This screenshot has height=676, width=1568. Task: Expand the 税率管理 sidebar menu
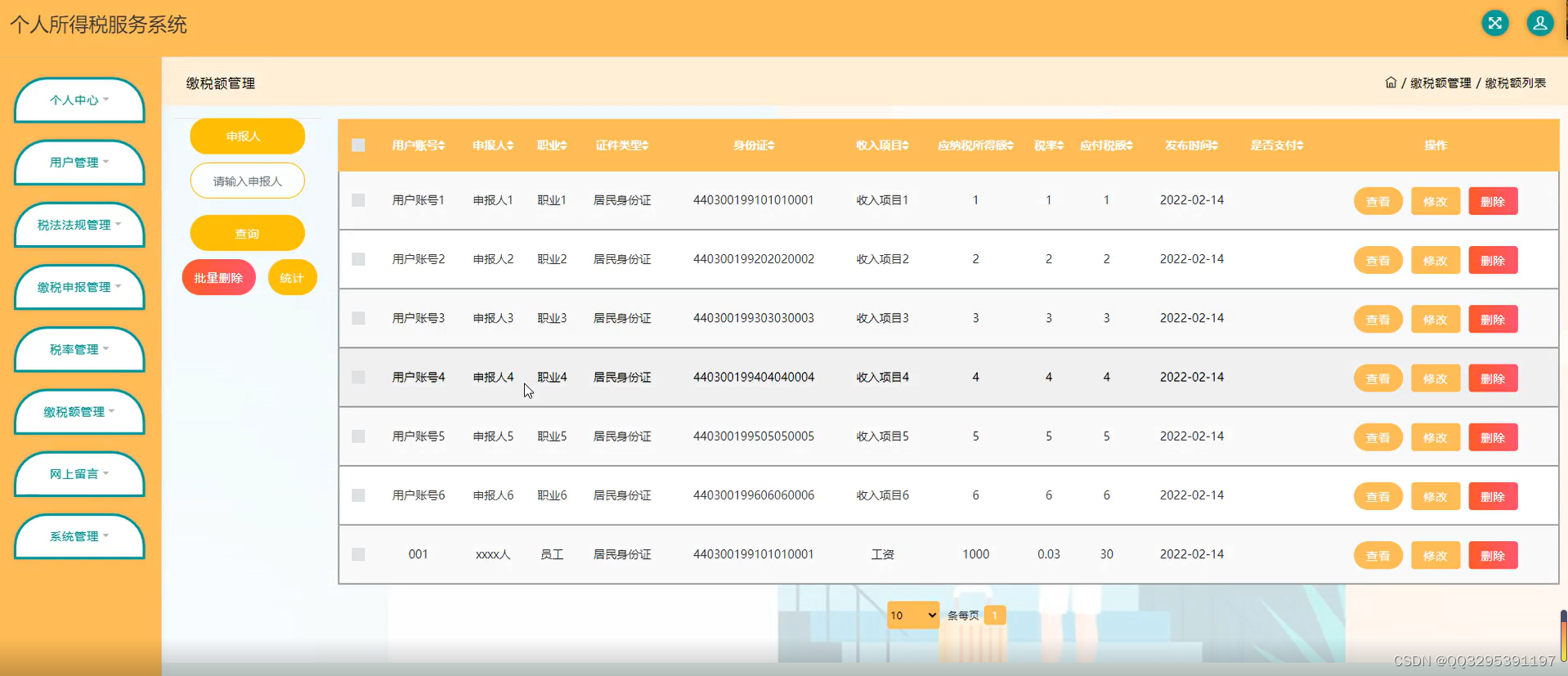tap(79, 350)
